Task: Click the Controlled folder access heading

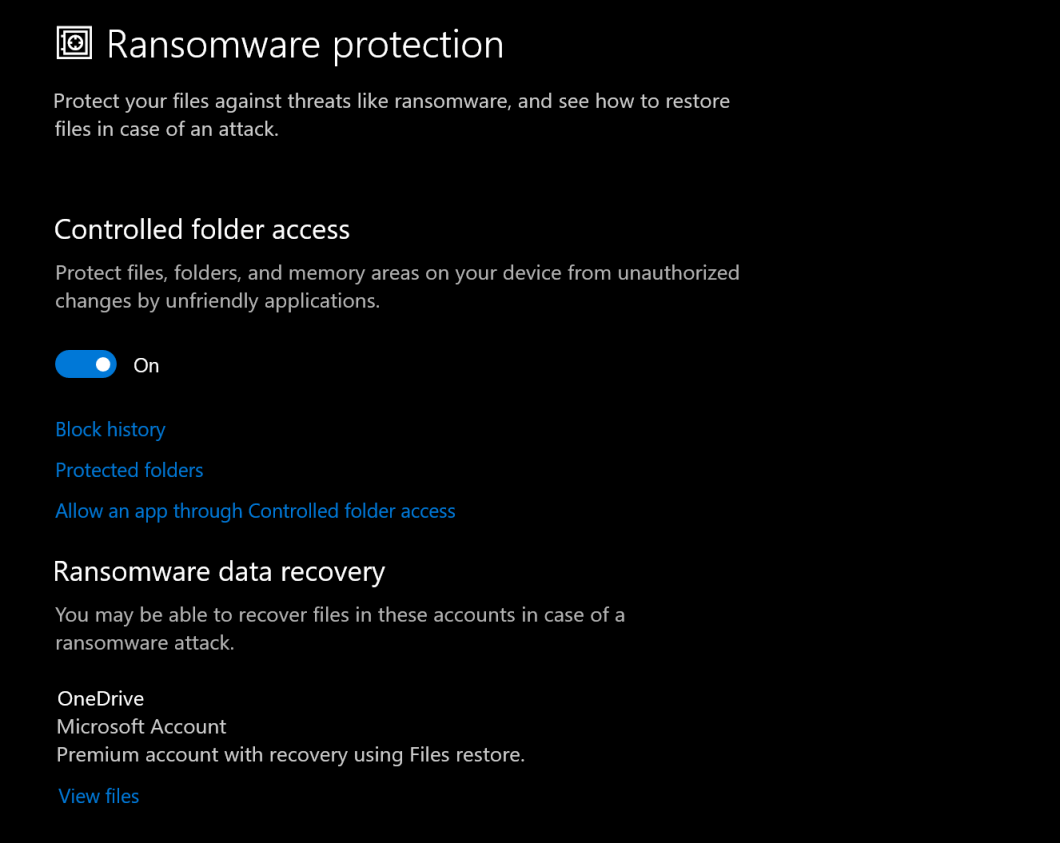Action: tap(202, 229)
